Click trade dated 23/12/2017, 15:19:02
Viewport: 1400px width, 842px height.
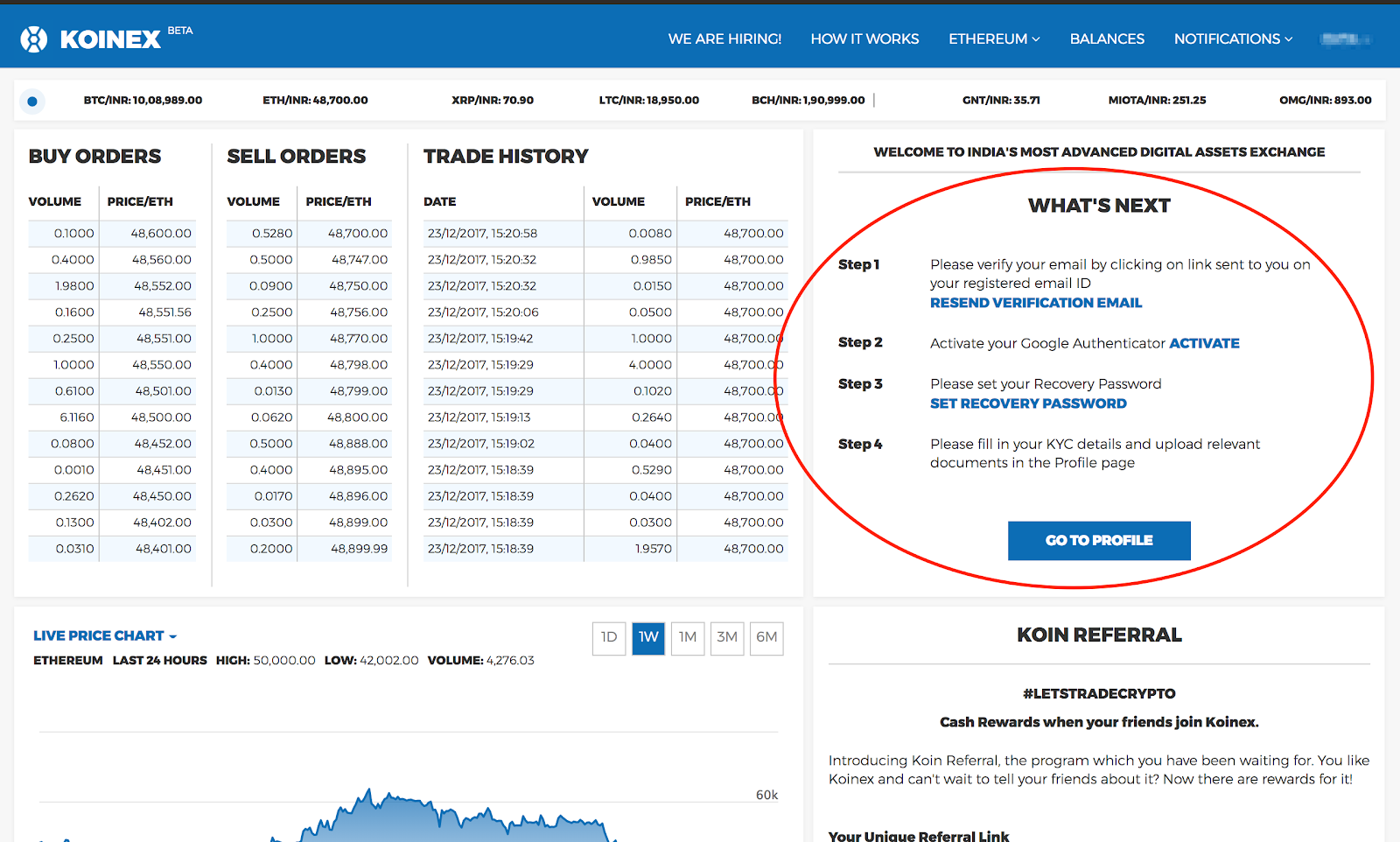coord(480,444)
